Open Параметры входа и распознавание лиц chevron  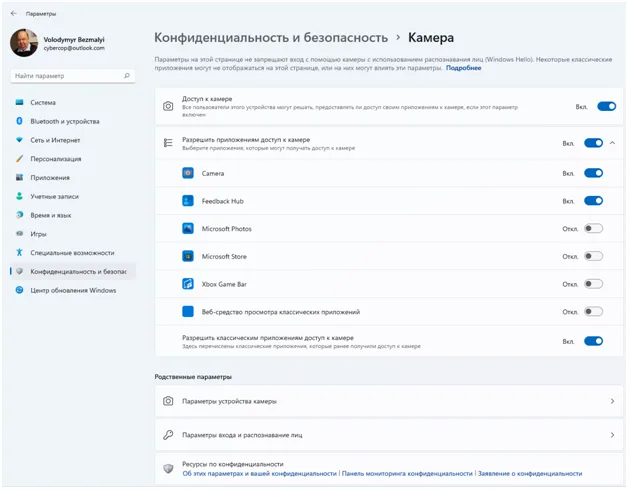(x=612, y=435)
